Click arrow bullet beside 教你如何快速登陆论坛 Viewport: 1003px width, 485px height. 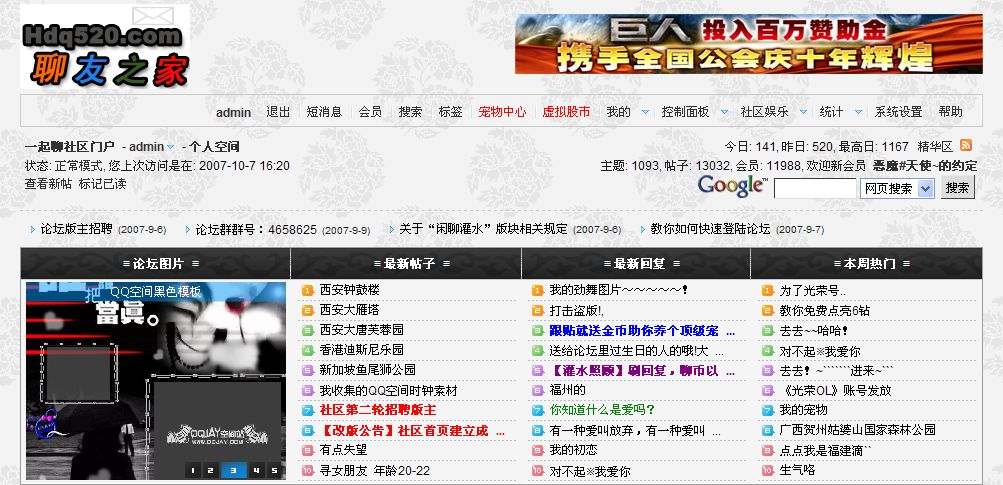[643, 229]
